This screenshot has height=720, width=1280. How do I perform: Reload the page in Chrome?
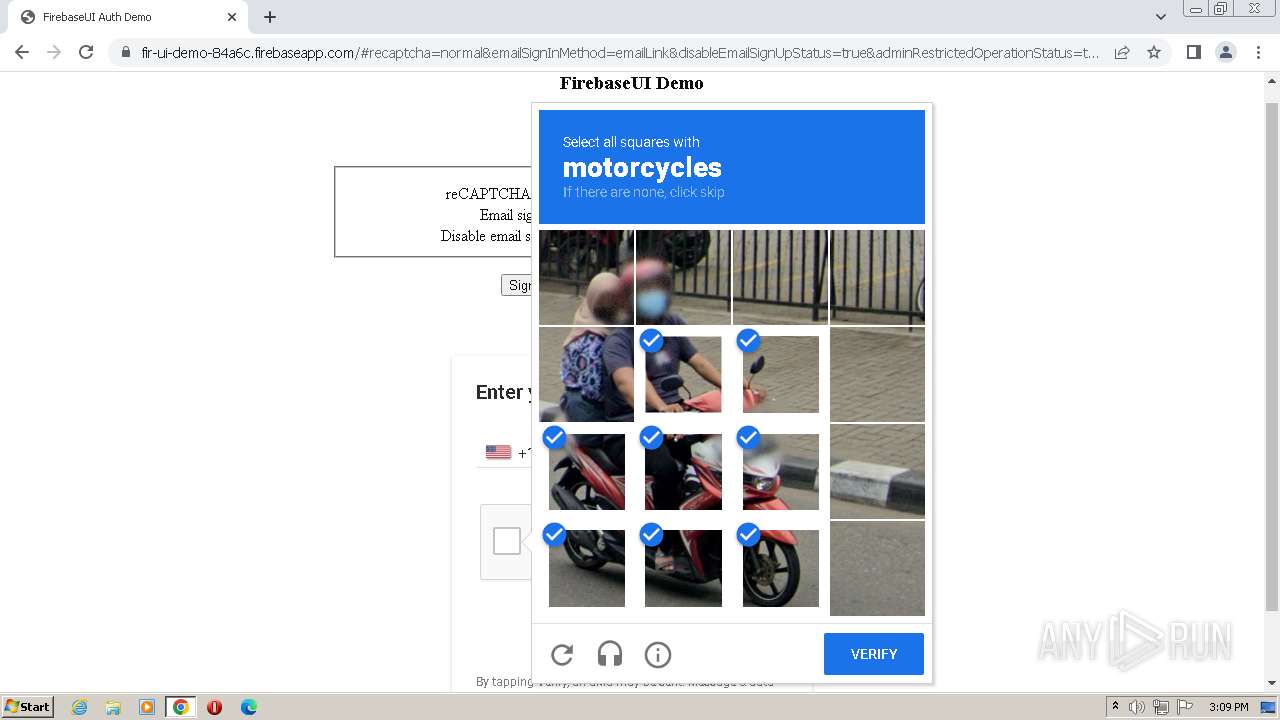coord(86,52)
